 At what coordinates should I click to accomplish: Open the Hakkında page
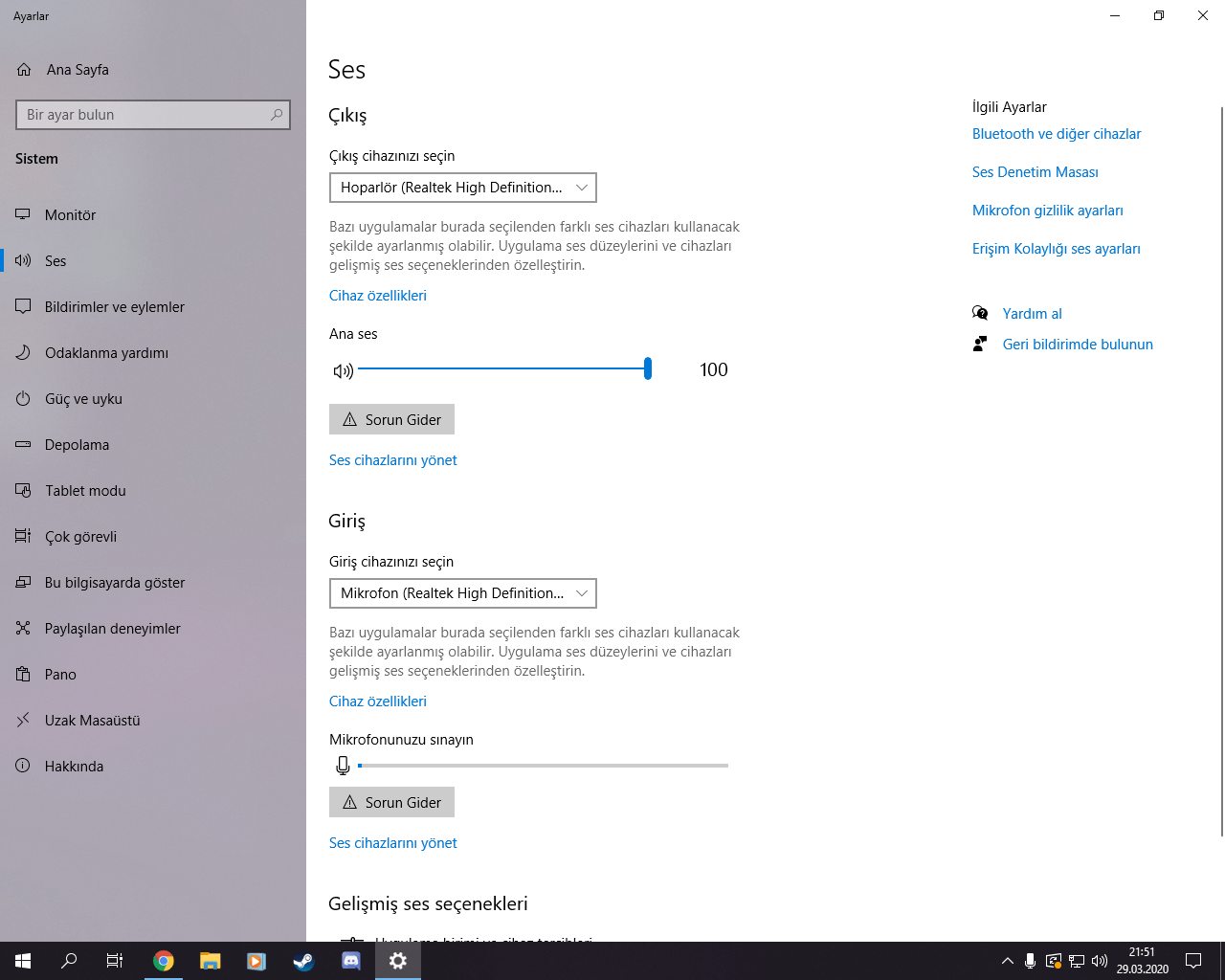(153, 767)
